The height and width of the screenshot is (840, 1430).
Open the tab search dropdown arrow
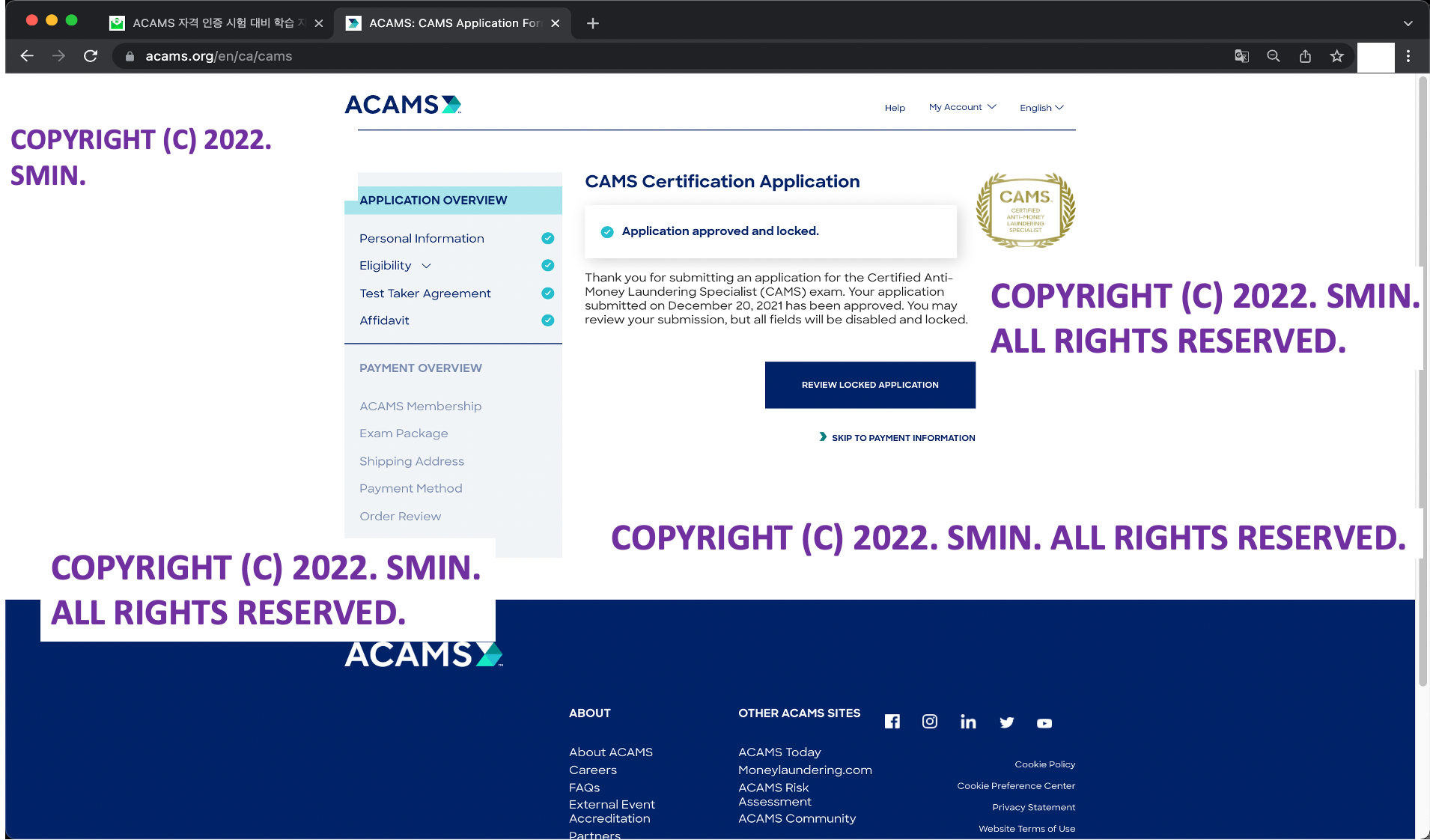coord(1408,23)
